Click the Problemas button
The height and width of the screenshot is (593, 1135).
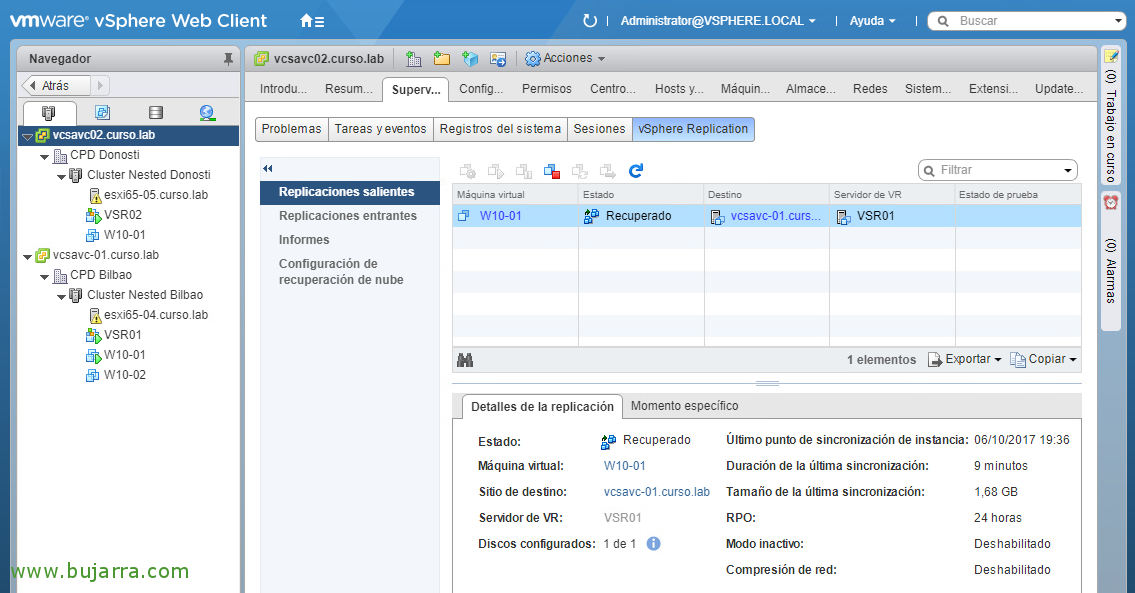click(x=292, y=129)
